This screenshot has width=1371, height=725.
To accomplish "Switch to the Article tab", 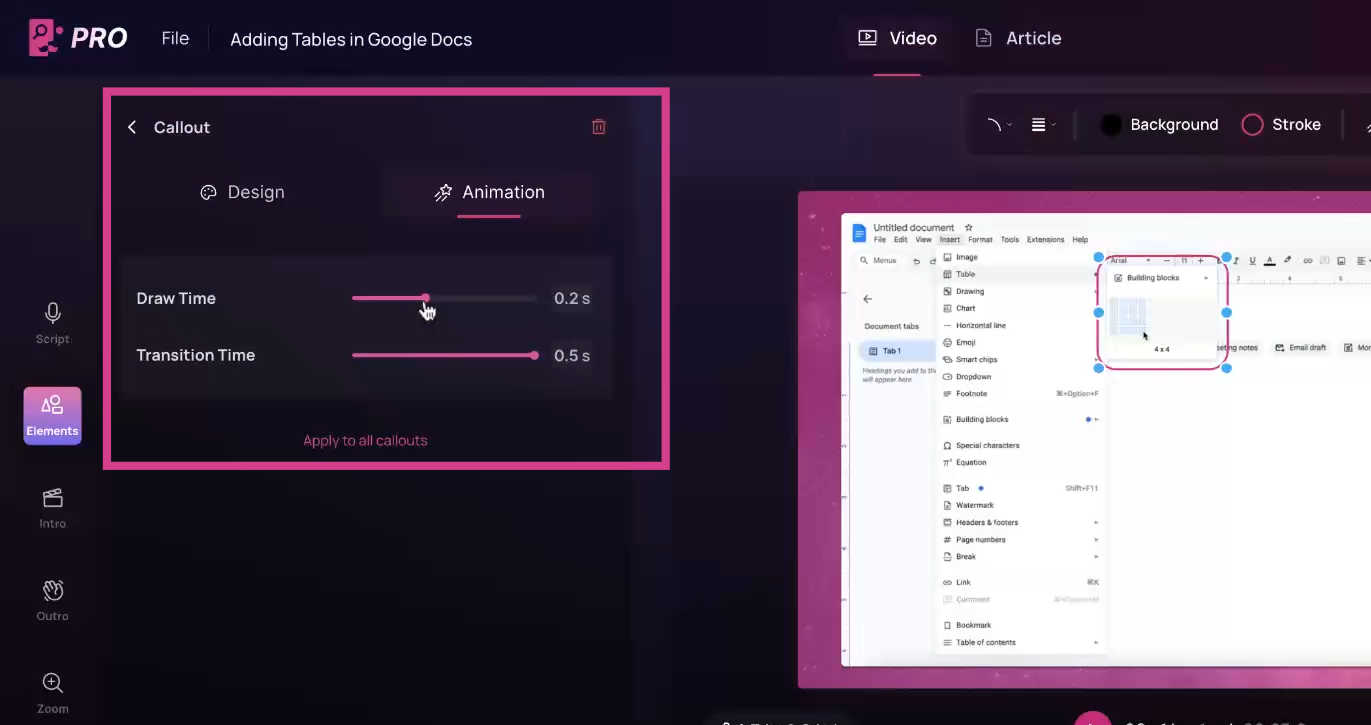I will pyautogui.click(x=1018, y=38).
